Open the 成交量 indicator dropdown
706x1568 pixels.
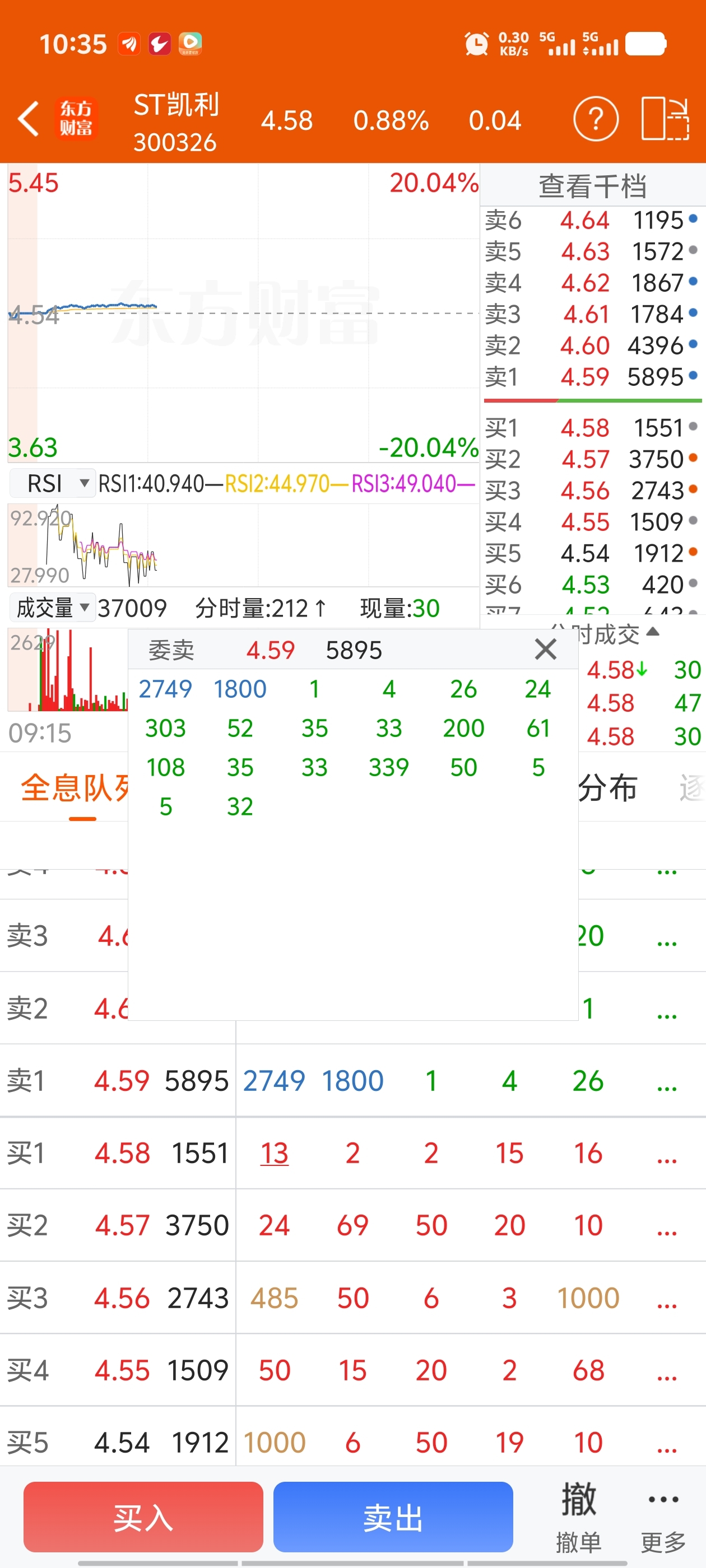[x=52, y=608]
